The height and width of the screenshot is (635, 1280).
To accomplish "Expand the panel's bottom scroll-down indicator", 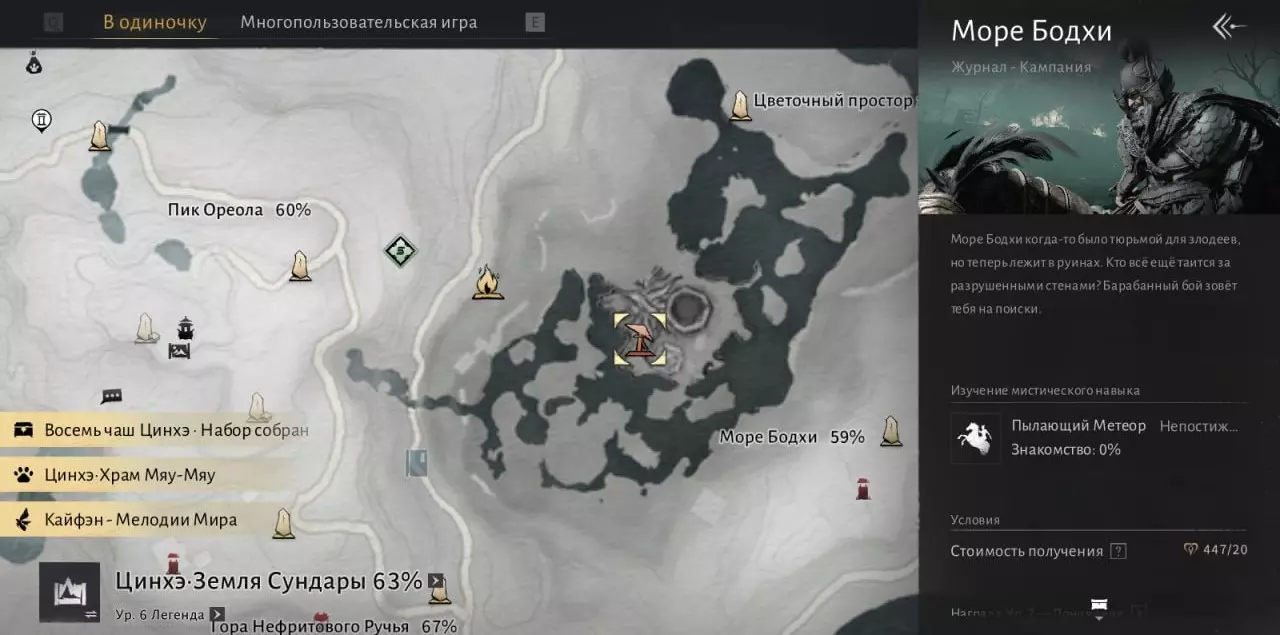I will pos(1098,610).
